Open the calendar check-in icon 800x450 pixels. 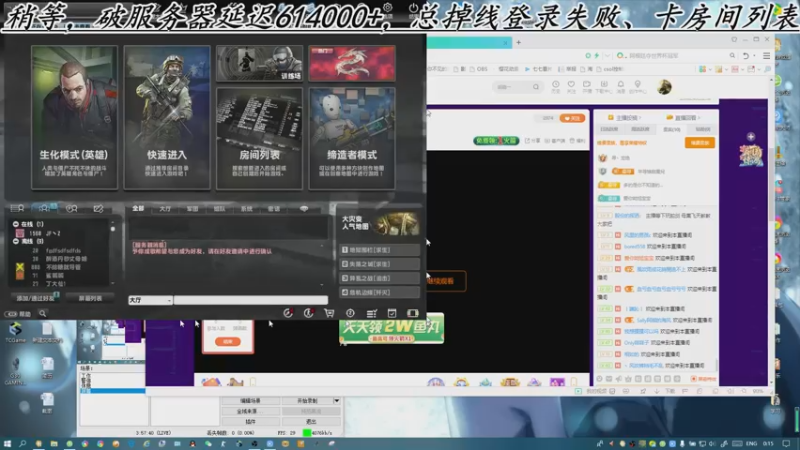(392, 313)
